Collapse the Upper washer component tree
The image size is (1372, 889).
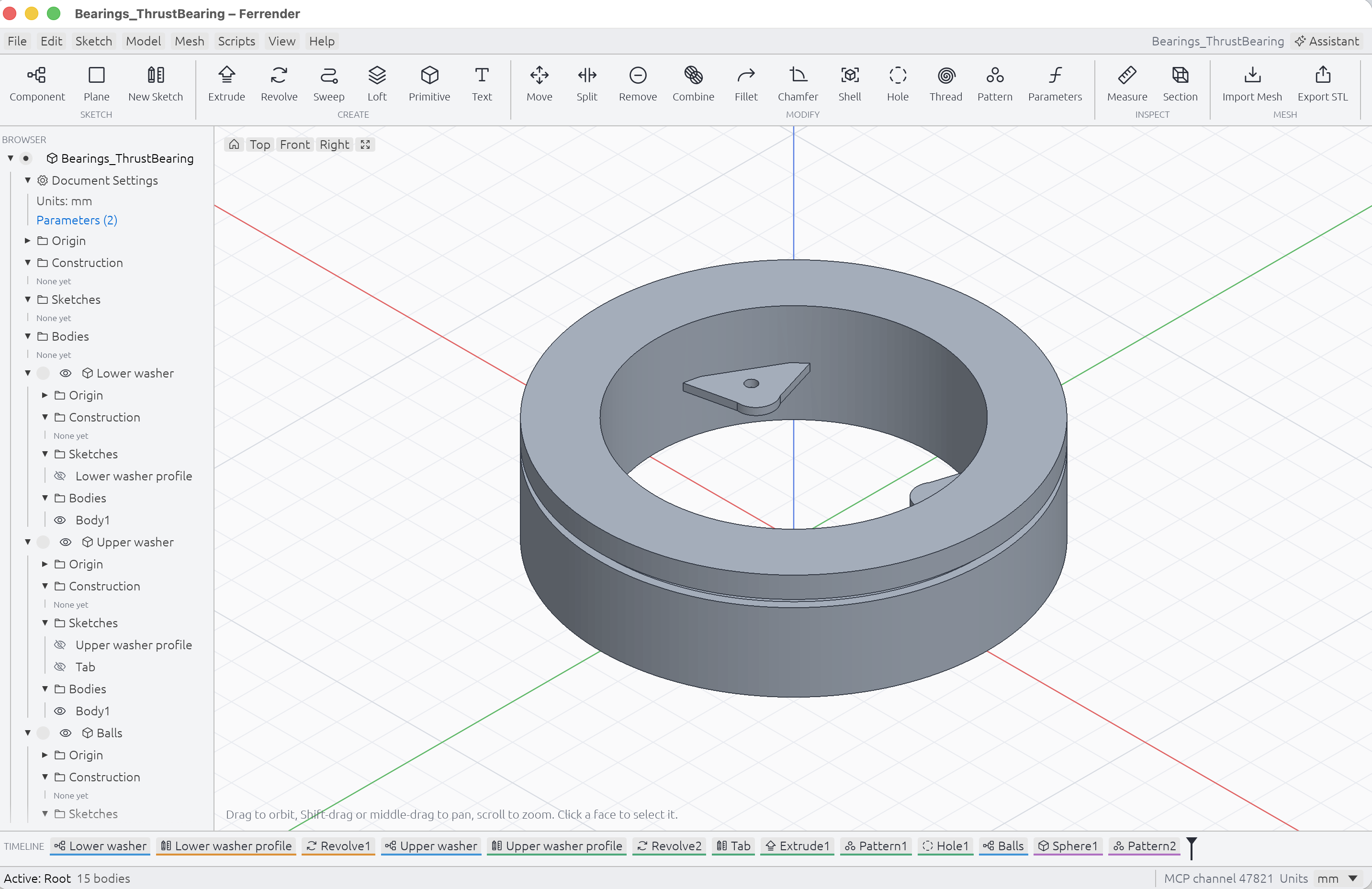pos(28,542)
